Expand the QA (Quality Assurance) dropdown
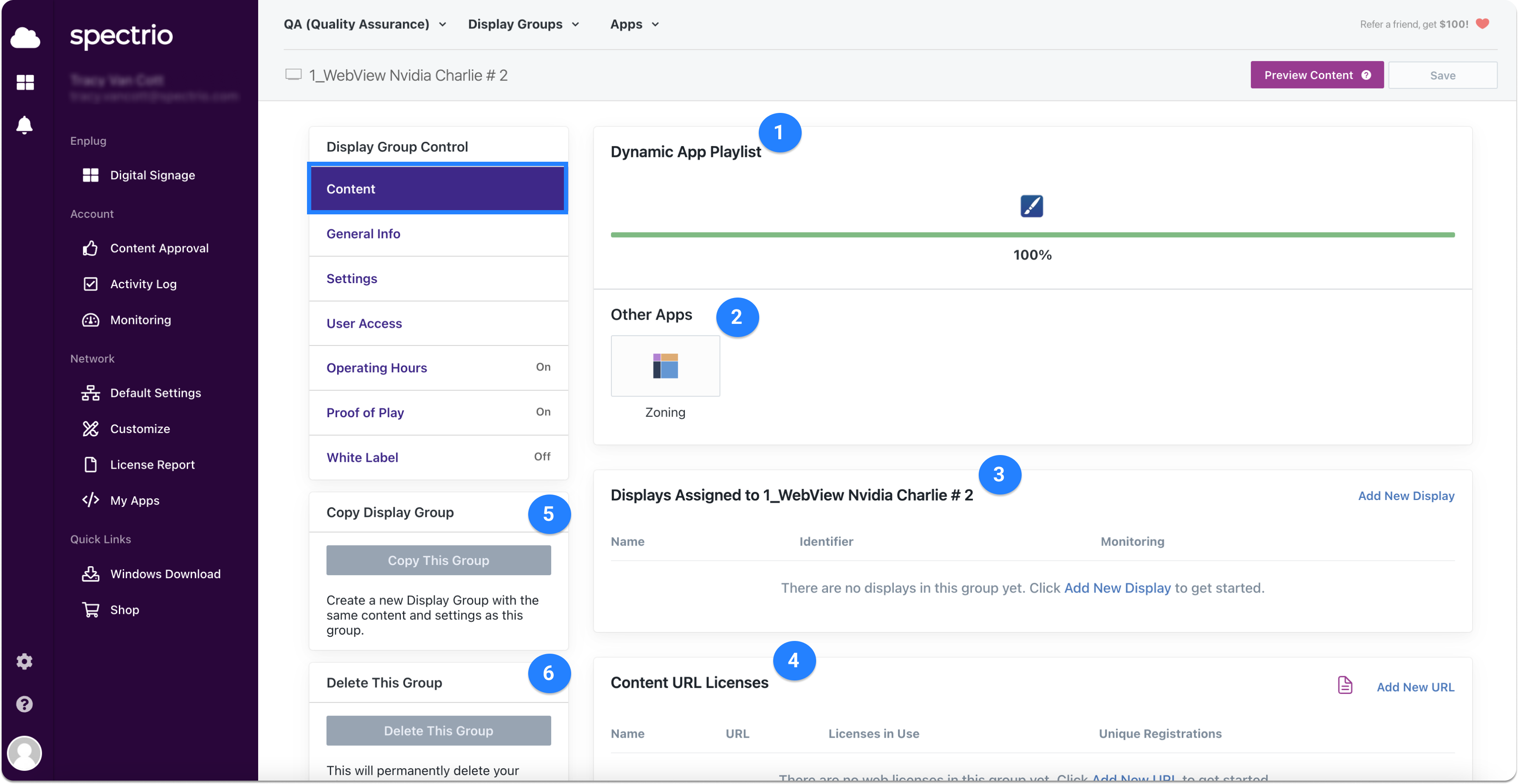Image resolution: width=1518 pixels, height=784 pixels. pyautogui.click(x=365, y=24)
